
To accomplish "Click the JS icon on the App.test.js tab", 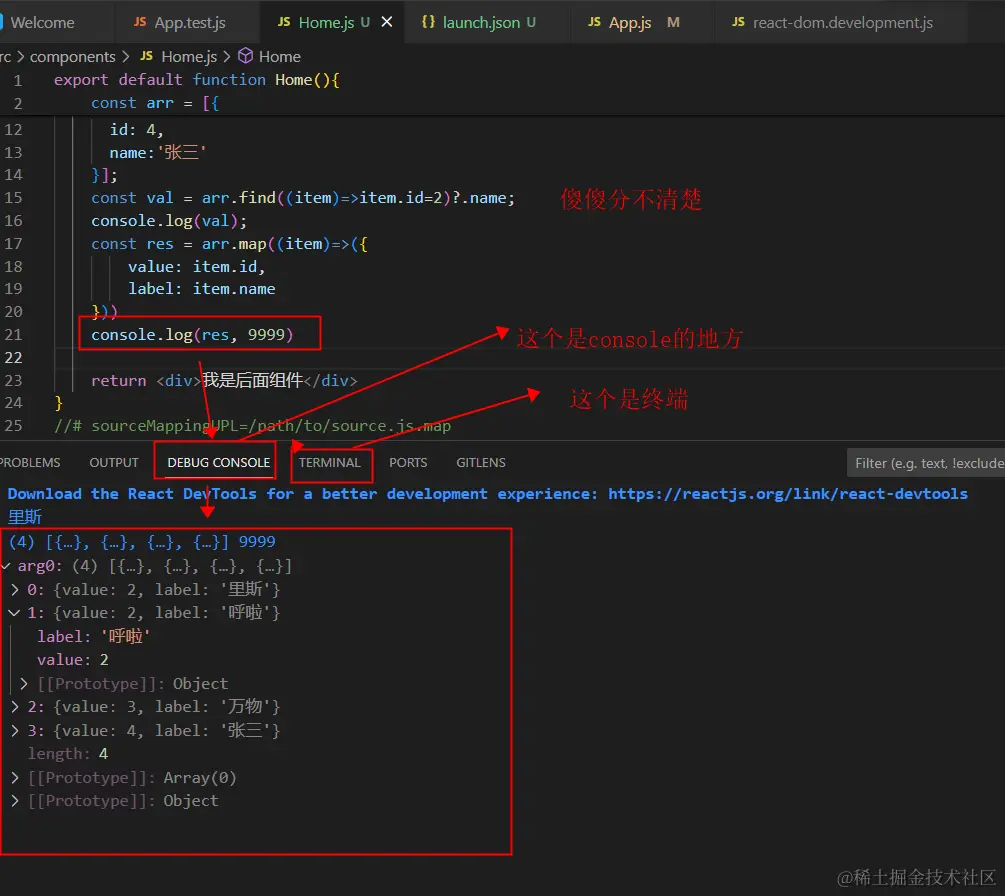I will click(x=140, y=22).
